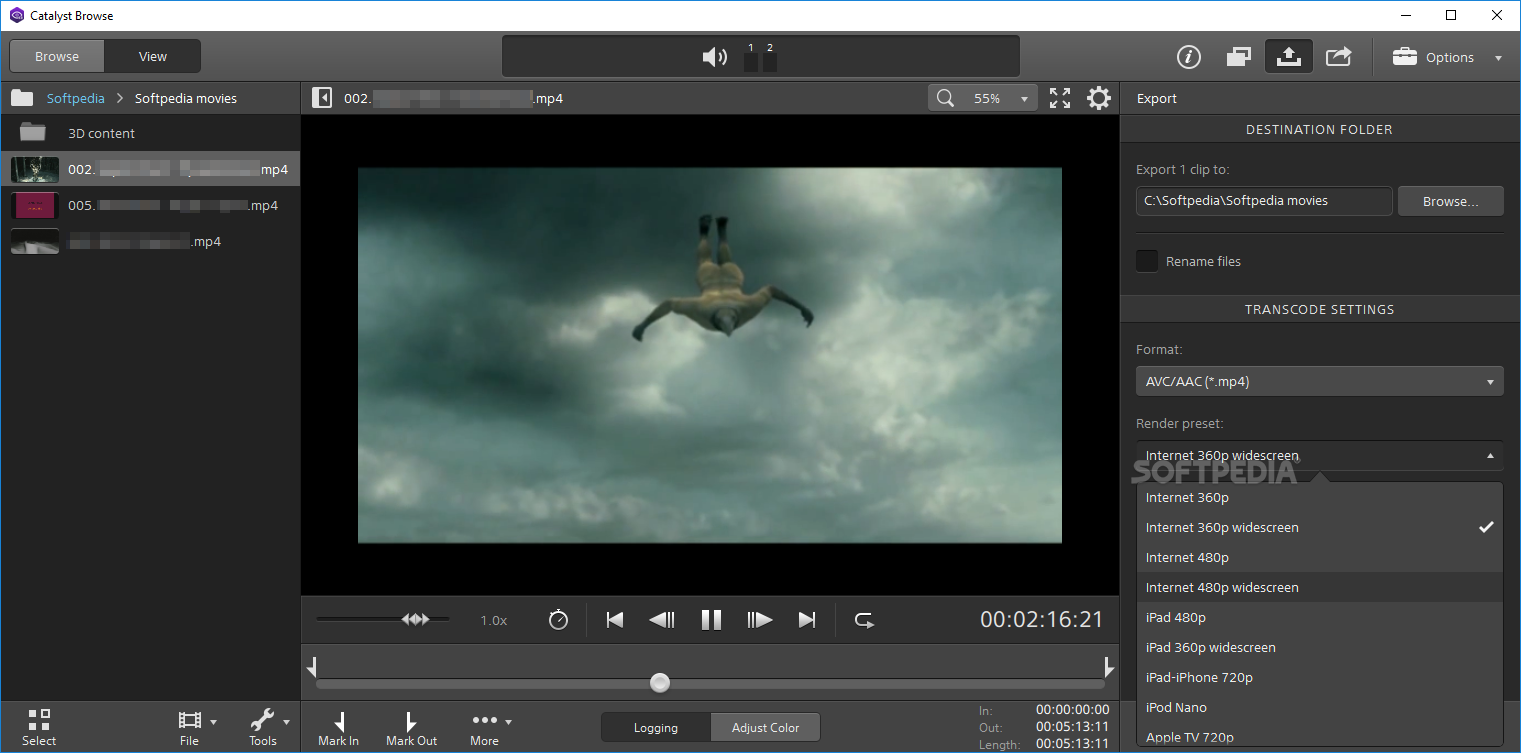Click the In timecode 00:00:00:00
The image size is (1521, 753).
(1072, 710)
